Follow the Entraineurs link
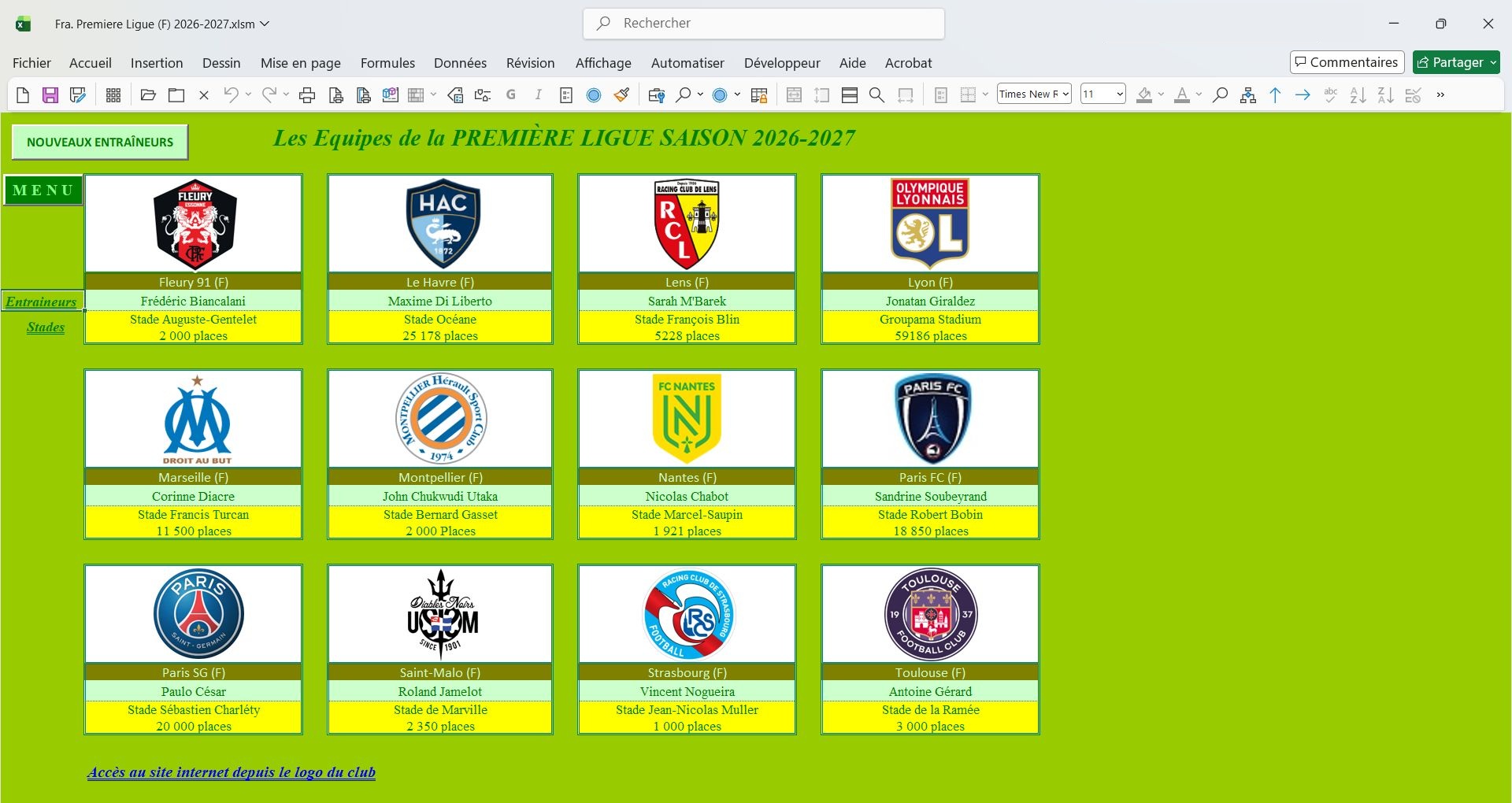Image resolution: width=1512 pixels, height=803 pixels. click(41, 302)
